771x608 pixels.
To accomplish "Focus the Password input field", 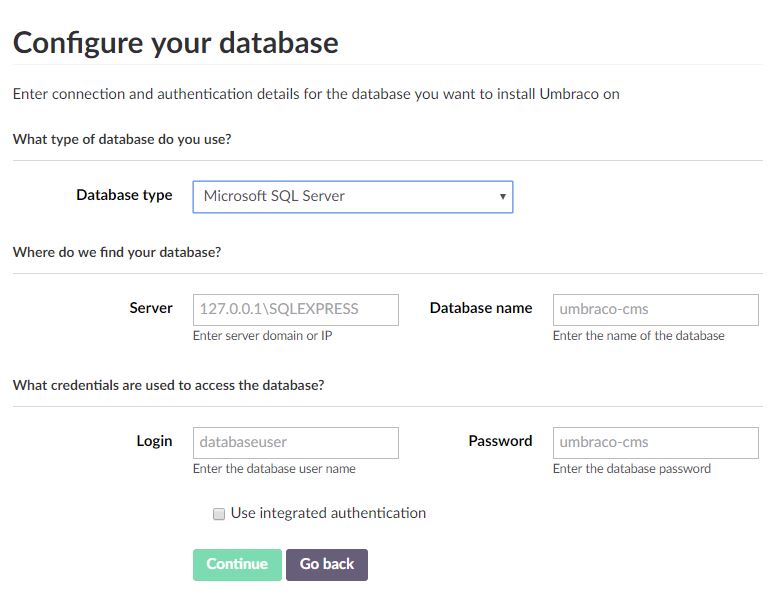I will tap(655, 442).
